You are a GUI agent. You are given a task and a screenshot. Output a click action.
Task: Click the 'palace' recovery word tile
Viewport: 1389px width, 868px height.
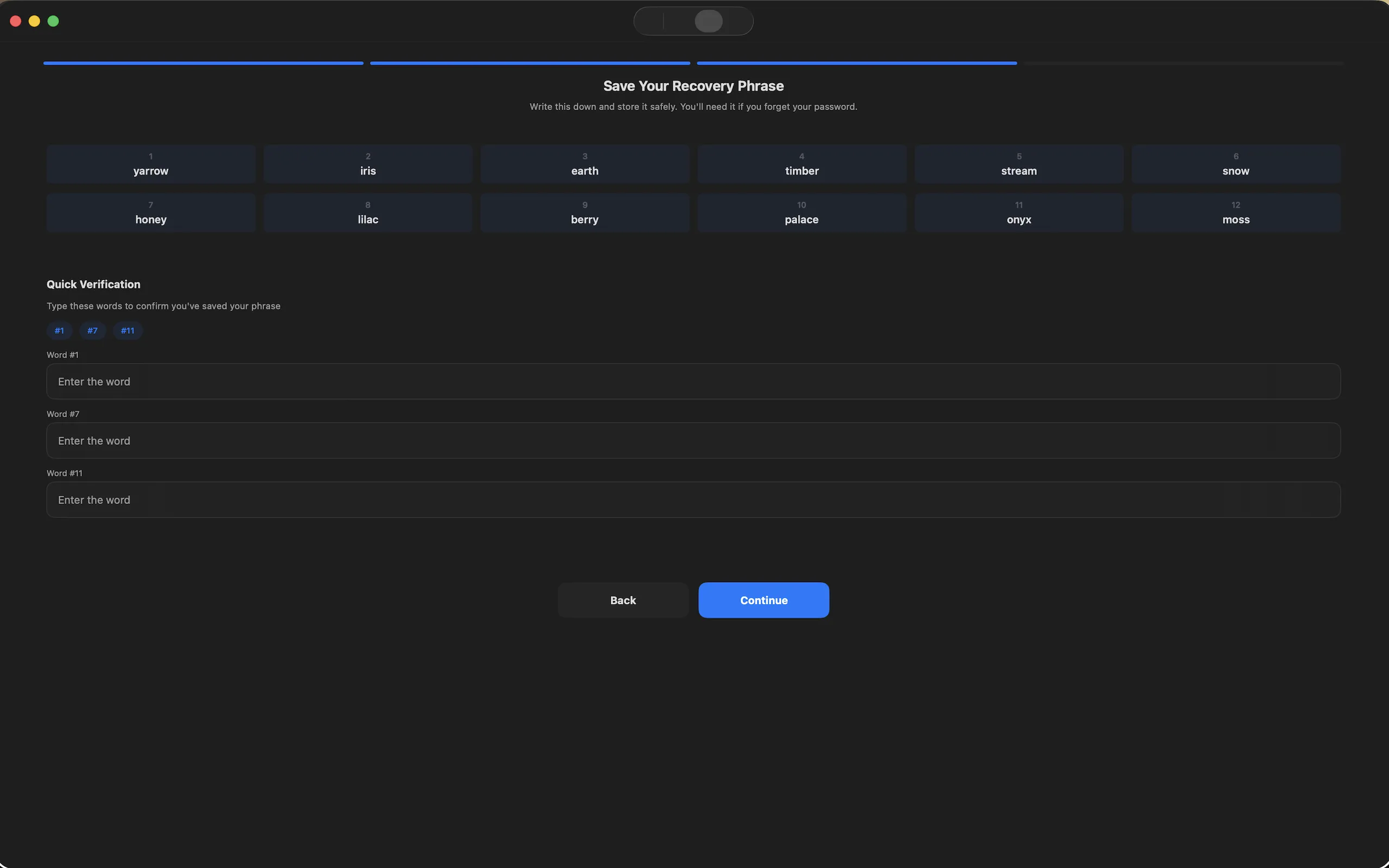pos(802,213)
